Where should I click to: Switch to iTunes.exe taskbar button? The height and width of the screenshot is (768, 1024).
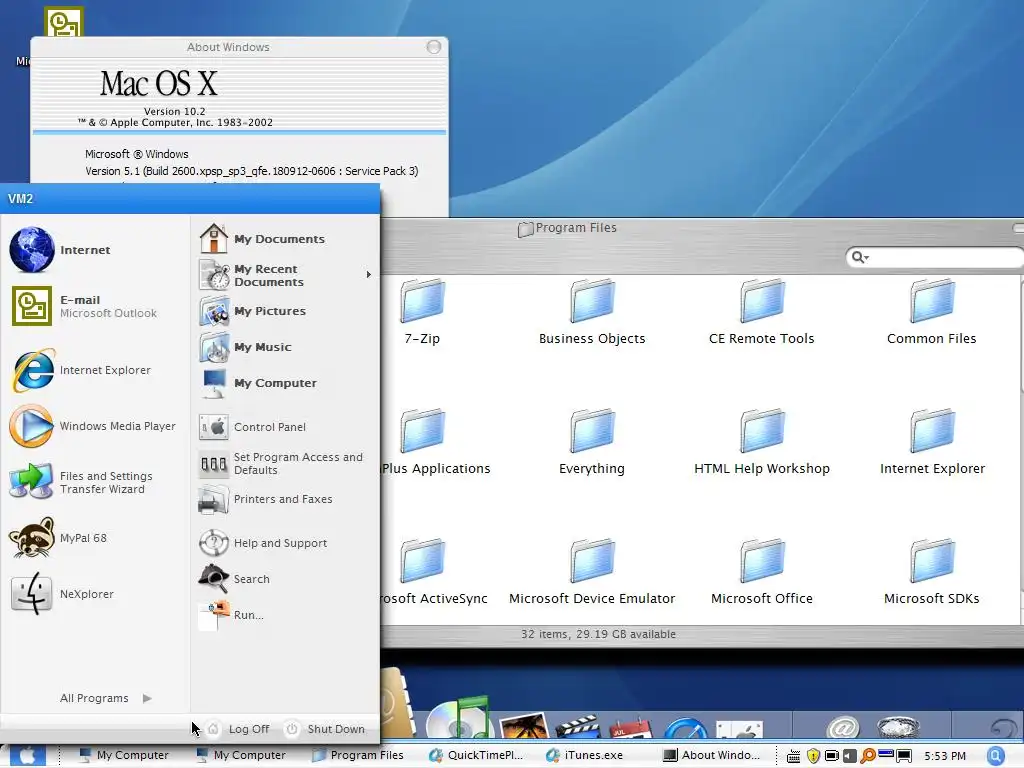tap(584, 756)
